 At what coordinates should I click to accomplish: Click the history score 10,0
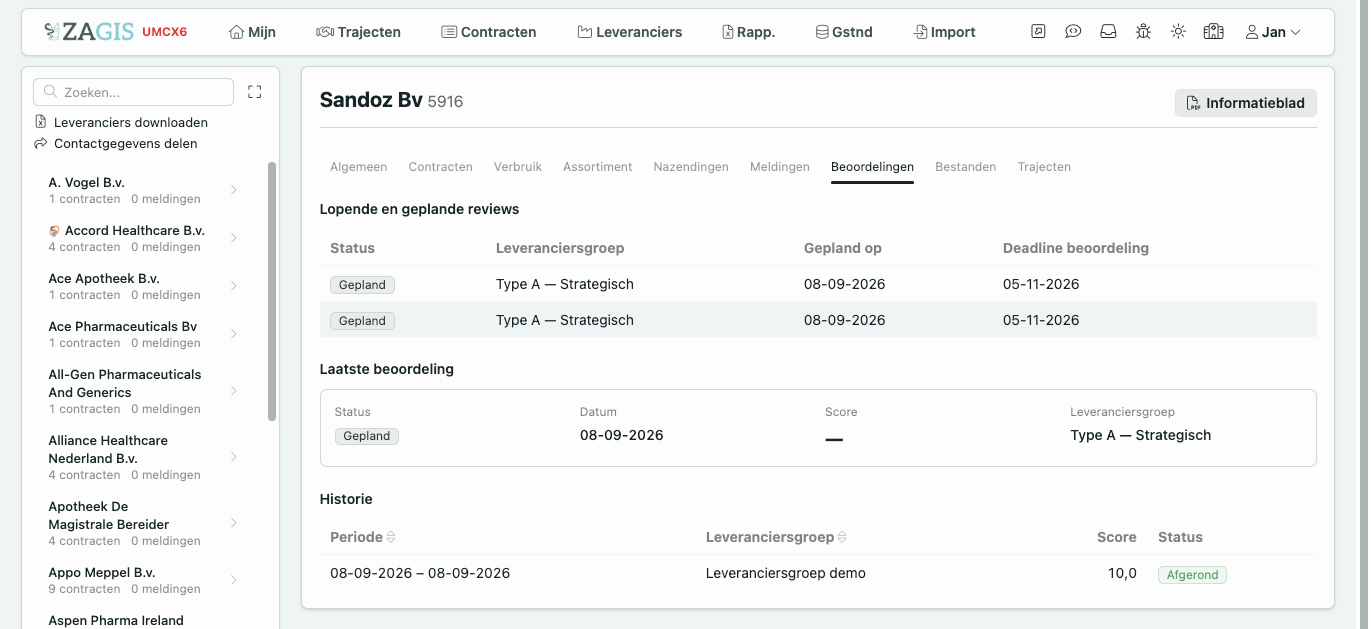pos(1123,573)
